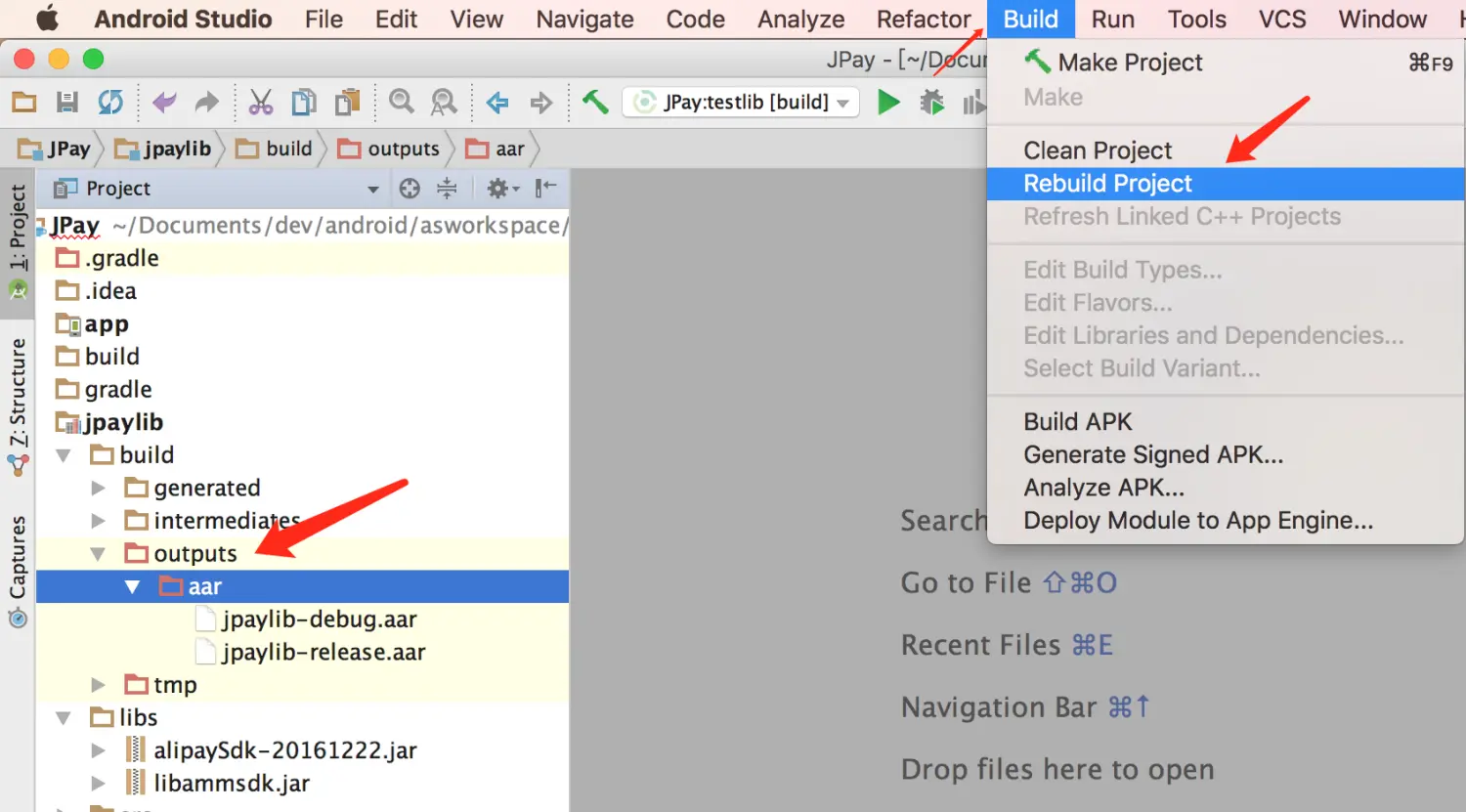Click the Undo arrow icon
Viewport: 1466px width, 812px height.
164,102
